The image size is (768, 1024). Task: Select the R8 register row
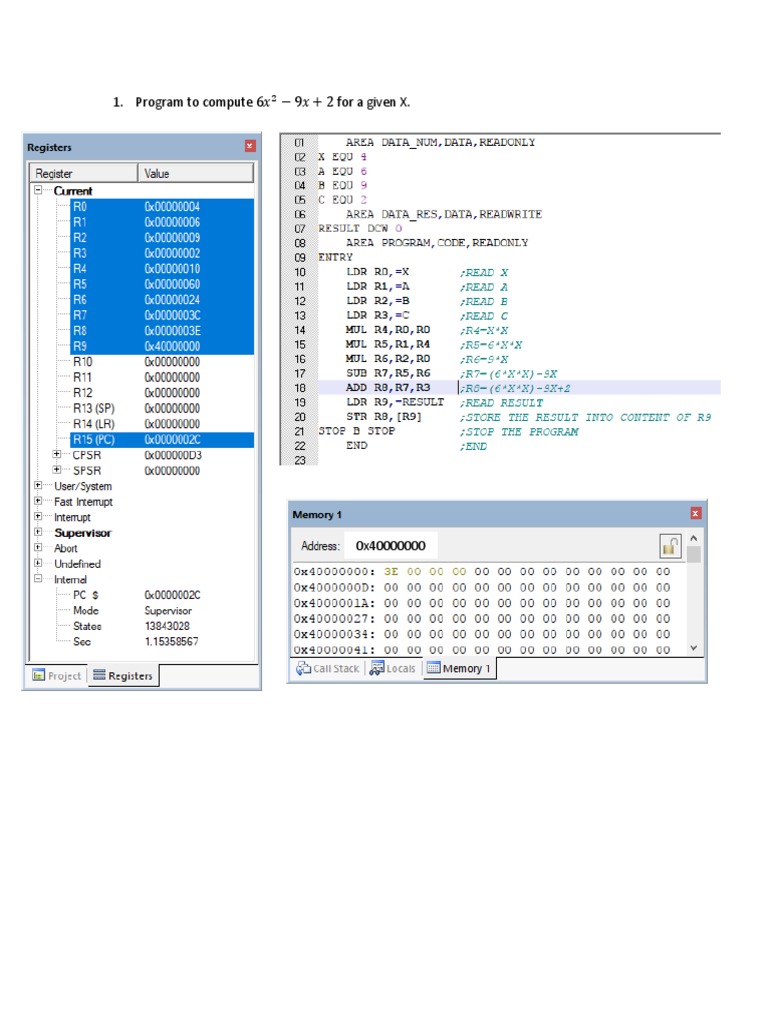[162, 330]
